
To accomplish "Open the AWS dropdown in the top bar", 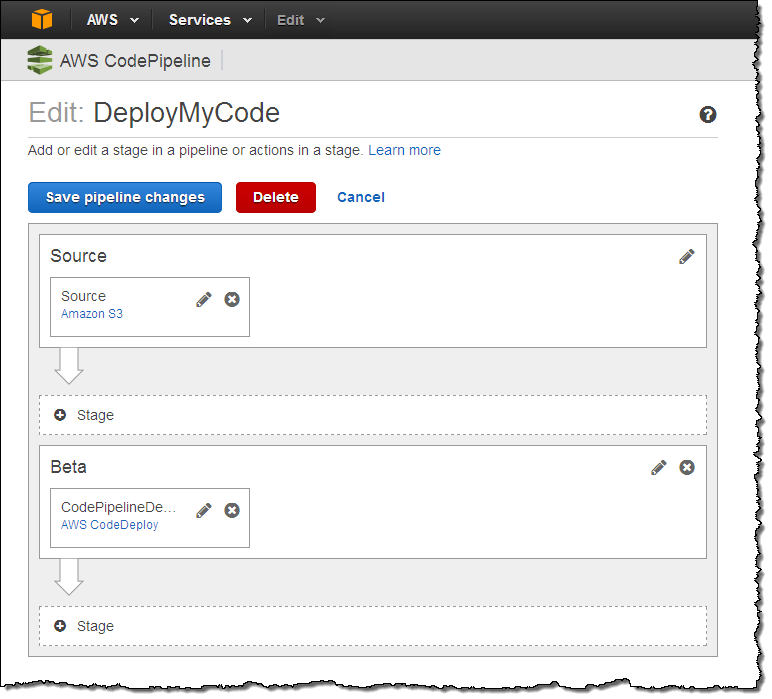I will tap(110, 20).
